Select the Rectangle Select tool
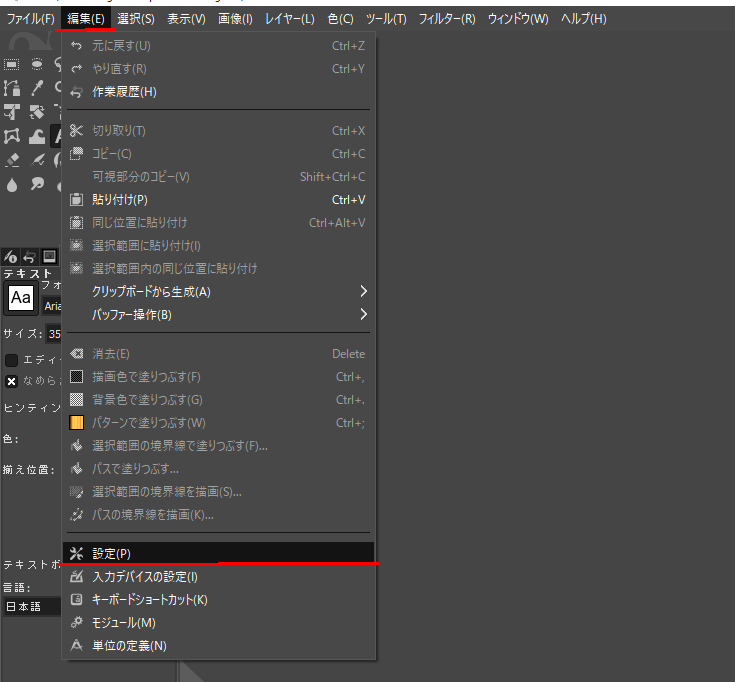Image resolution: width=735 pixels, height=682 pixels. point(12,64)
